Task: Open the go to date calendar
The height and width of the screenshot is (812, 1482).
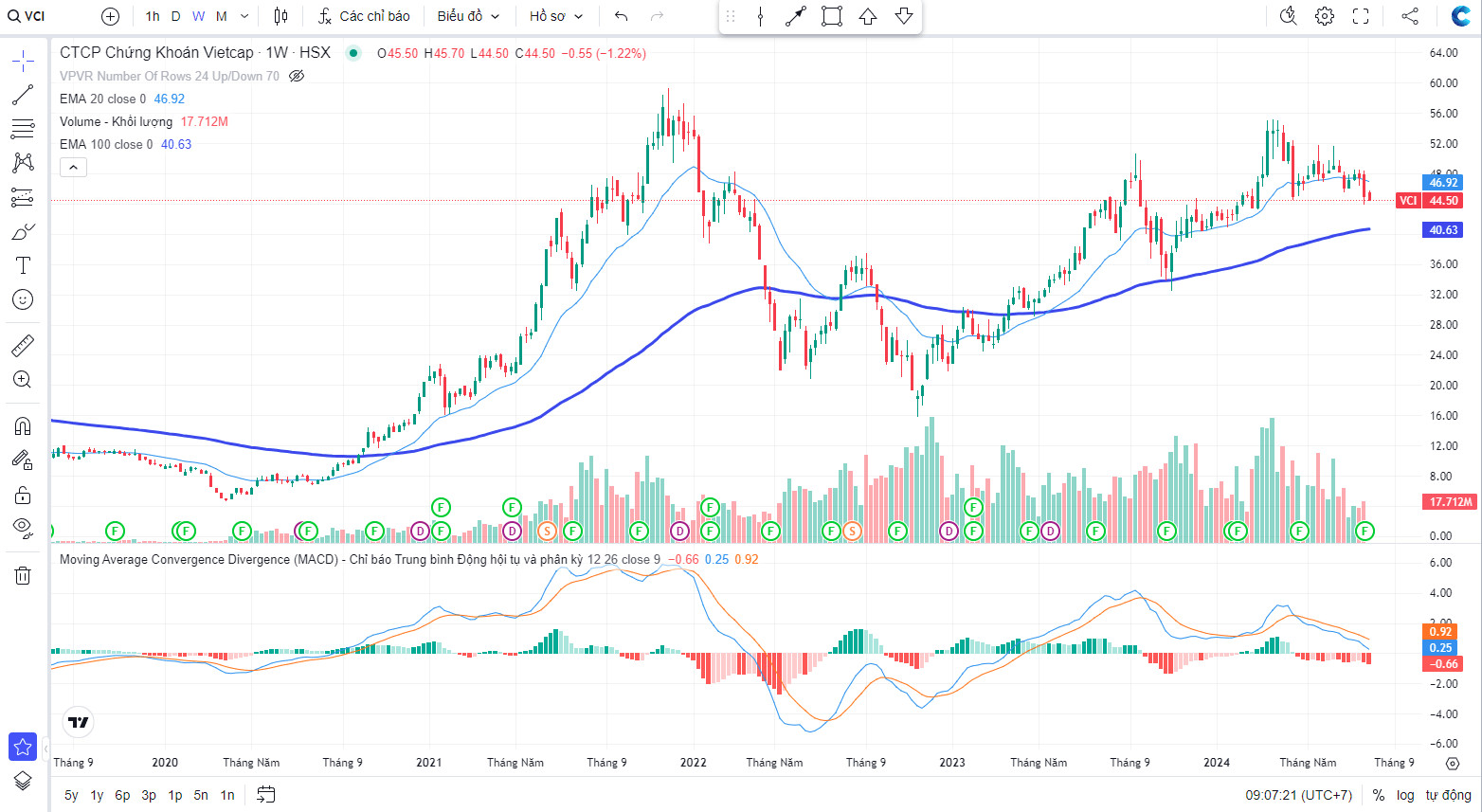Action: 266,795
